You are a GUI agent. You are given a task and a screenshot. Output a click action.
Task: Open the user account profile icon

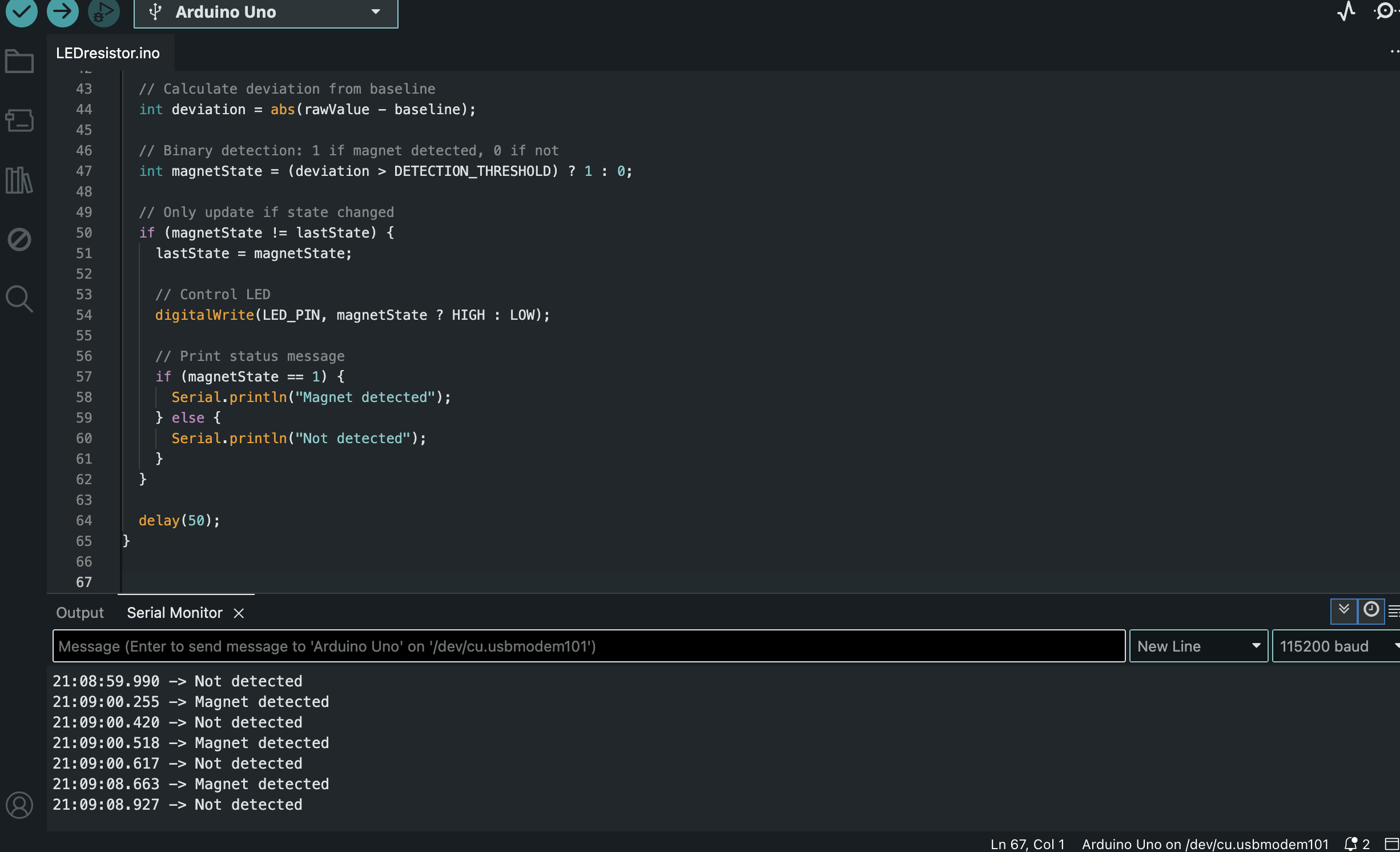click(19, 805)
